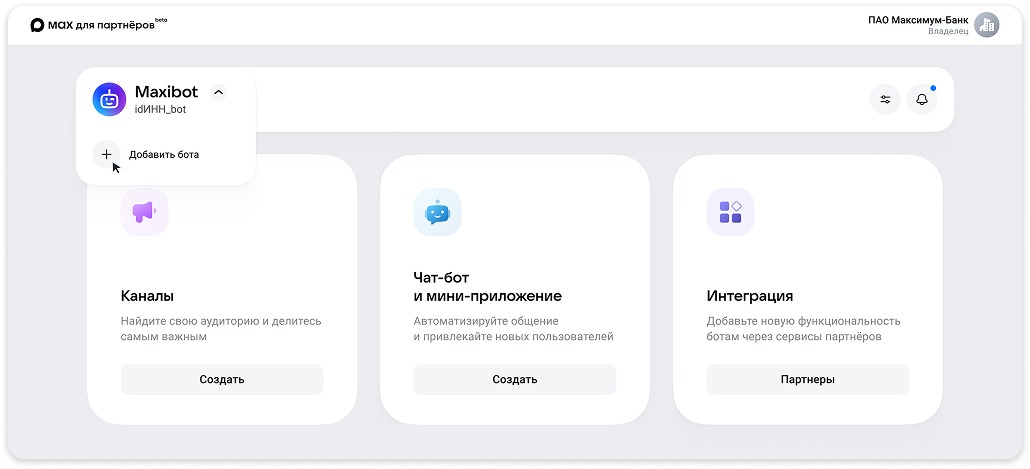Select "Добавить бота" menu entry
Viewport: 1030px width, 469px height.
pos(164,155)
